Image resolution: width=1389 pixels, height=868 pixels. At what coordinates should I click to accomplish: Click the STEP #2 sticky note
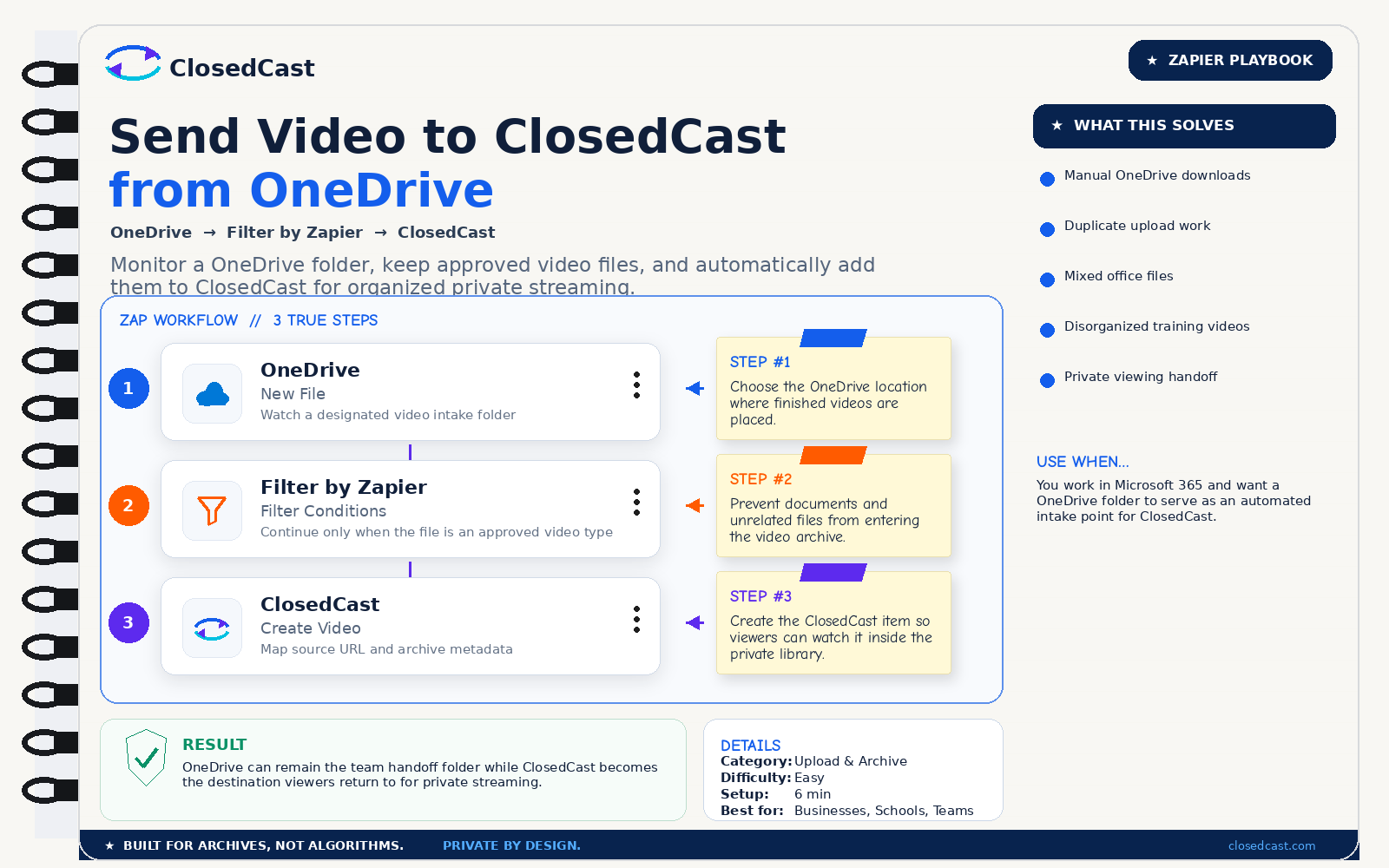point(833,505)
